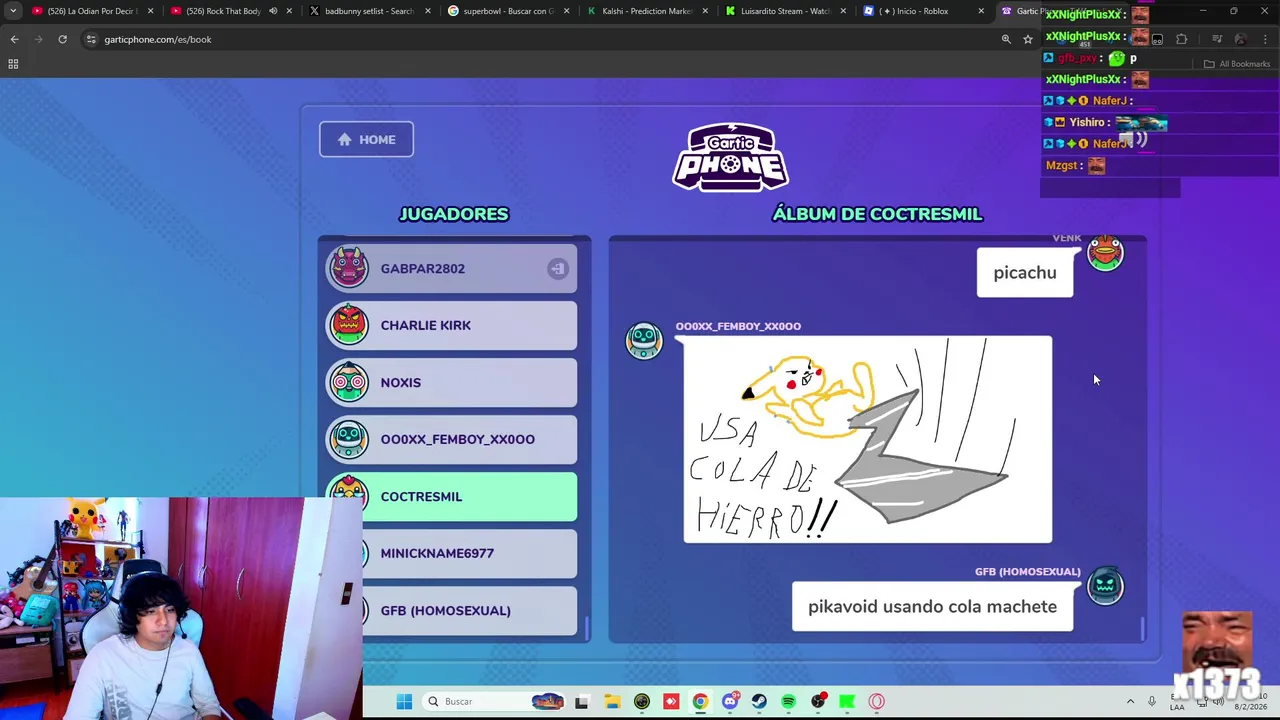
Task: Click the microphone icon in system tray
Action: coord(1152,701)
